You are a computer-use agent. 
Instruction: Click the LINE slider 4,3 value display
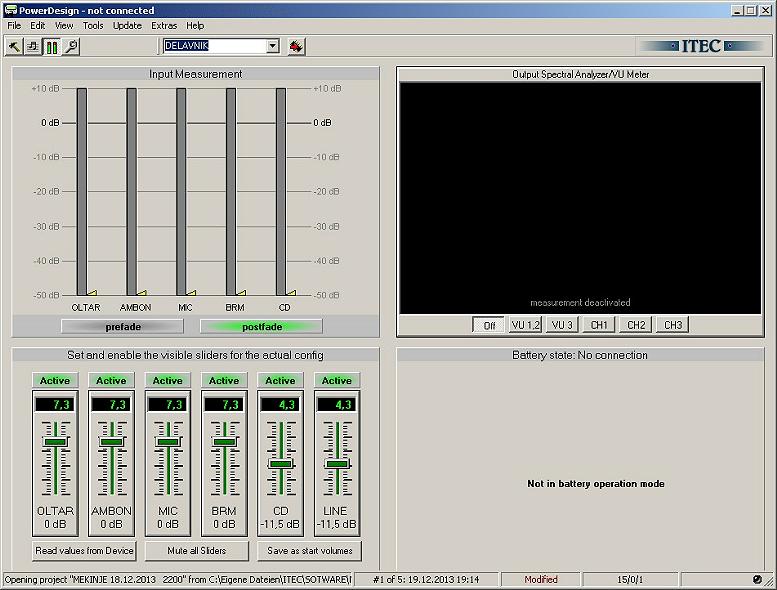(x=337, y=404)
